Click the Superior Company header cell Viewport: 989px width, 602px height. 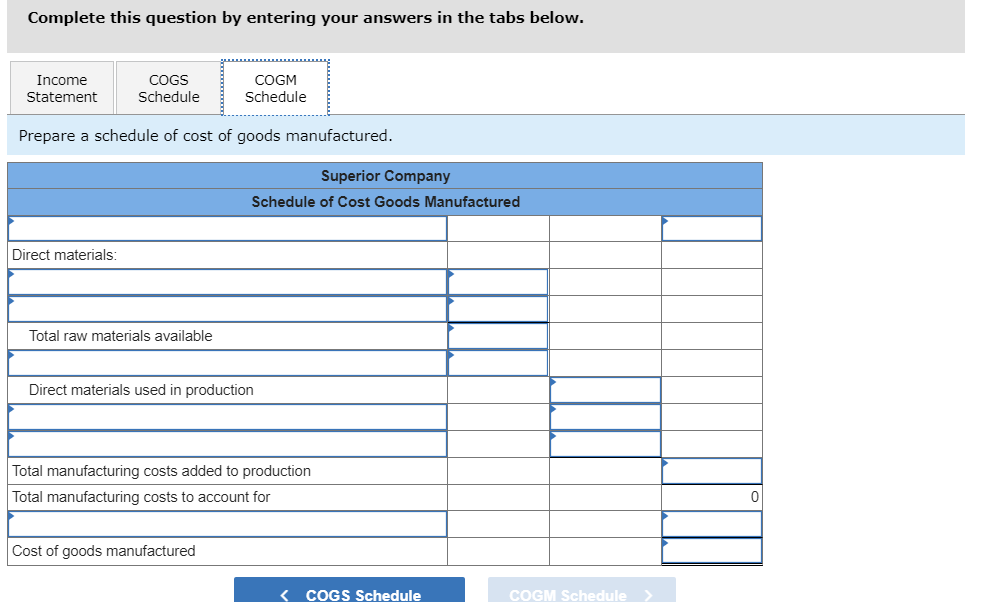coord(385,175)
